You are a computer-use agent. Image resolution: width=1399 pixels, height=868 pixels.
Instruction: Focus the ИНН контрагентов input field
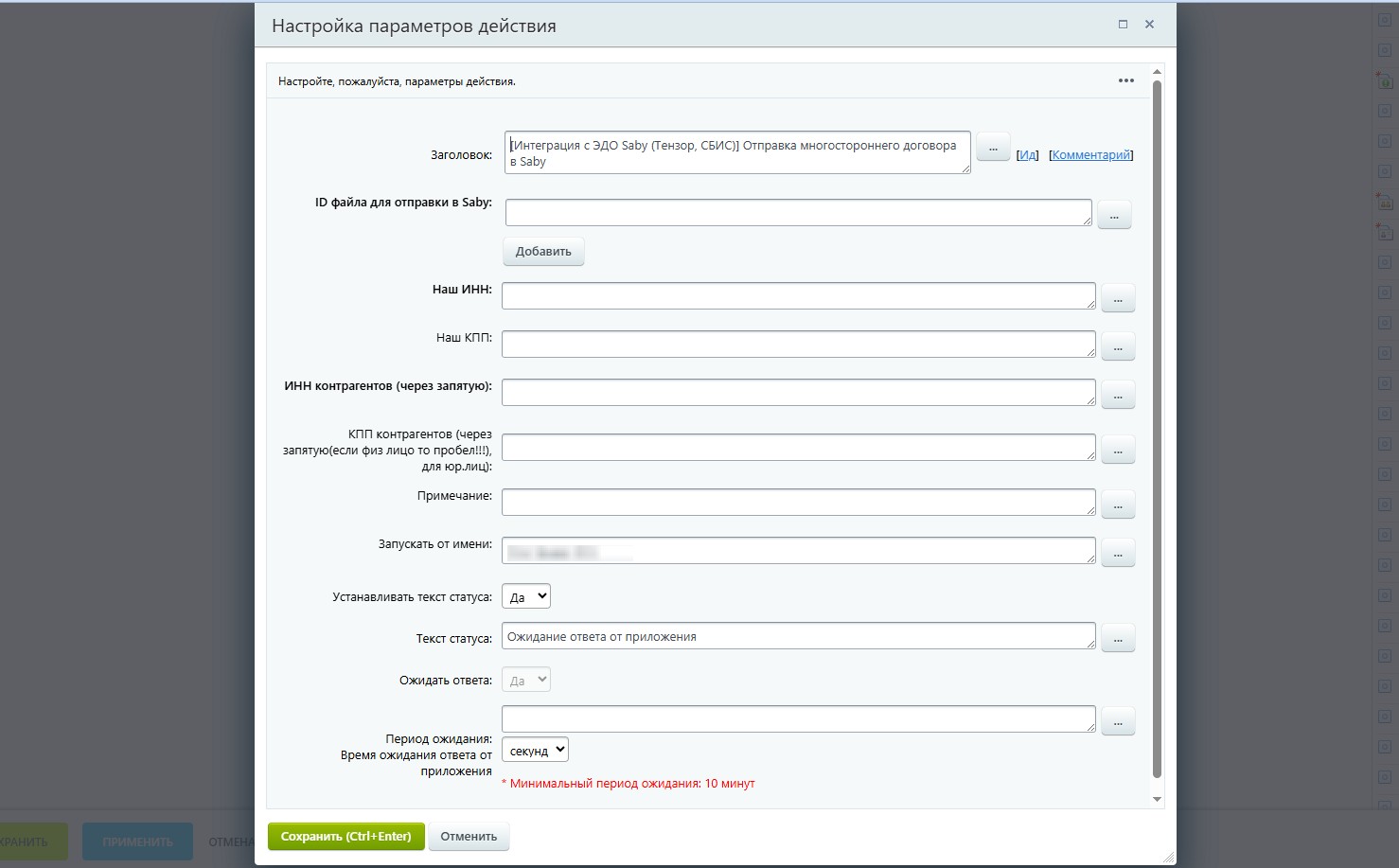coord(798,392)
